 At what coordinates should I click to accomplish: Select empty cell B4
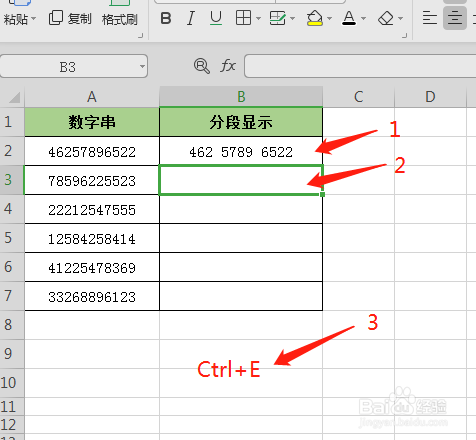pos(241,209)
